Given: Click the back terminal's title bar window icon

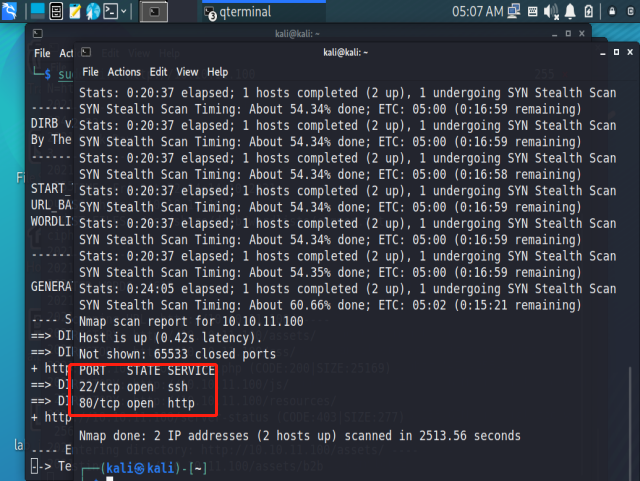Looking at the screenshot, I should [x=38, y=33].
